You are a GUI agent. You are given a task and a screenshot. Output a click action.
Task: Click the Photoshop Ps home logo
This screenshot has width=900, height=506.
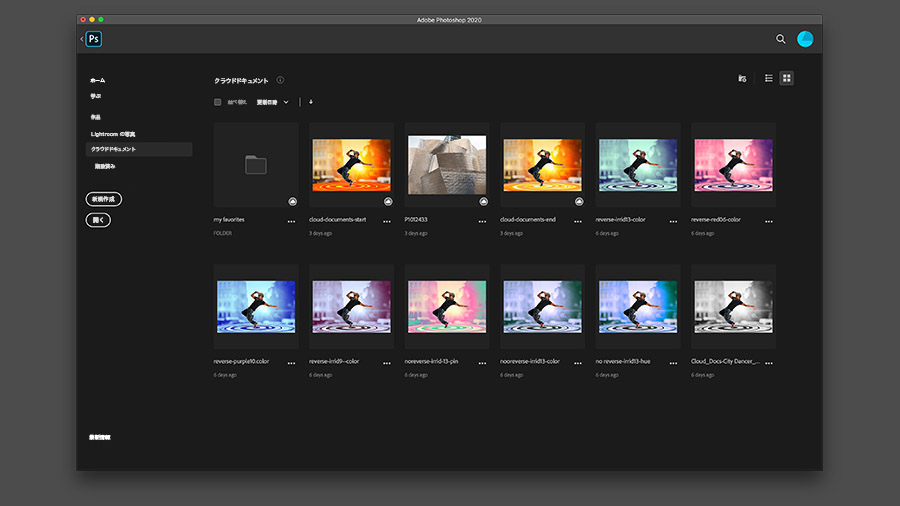pos(94,39)
